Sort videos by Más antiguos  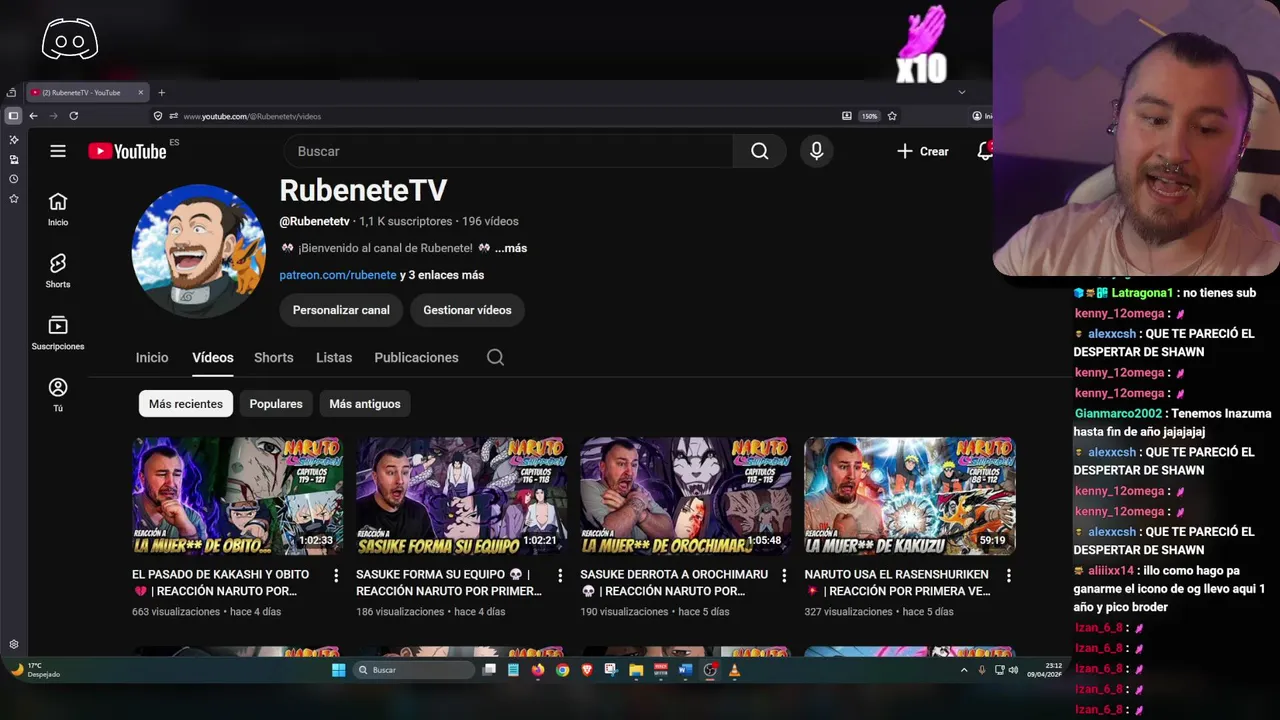(365, 404)
